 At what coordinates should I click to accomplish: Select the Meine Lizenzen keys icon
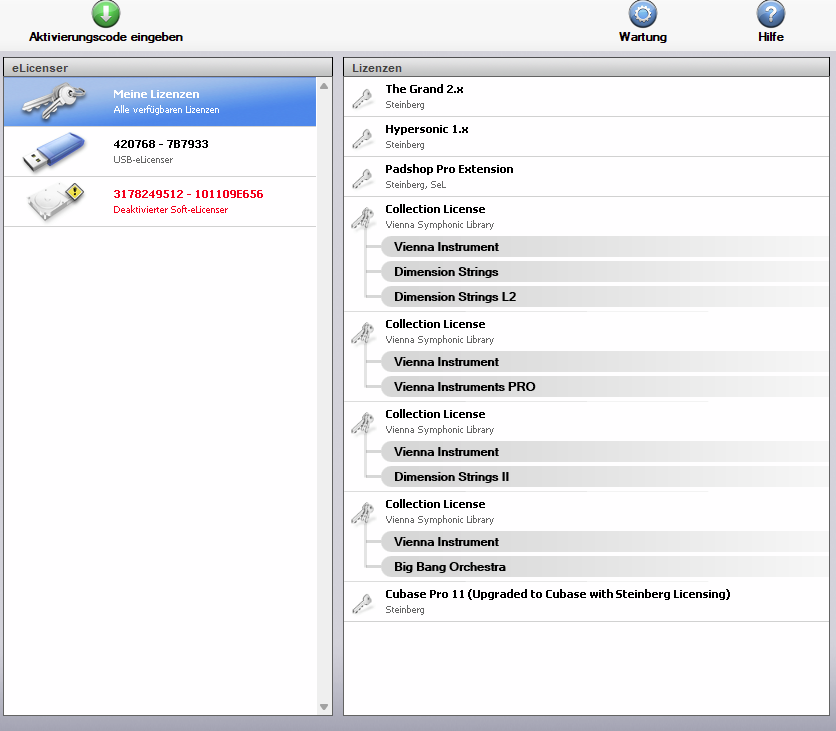click(x=54, y=101)
